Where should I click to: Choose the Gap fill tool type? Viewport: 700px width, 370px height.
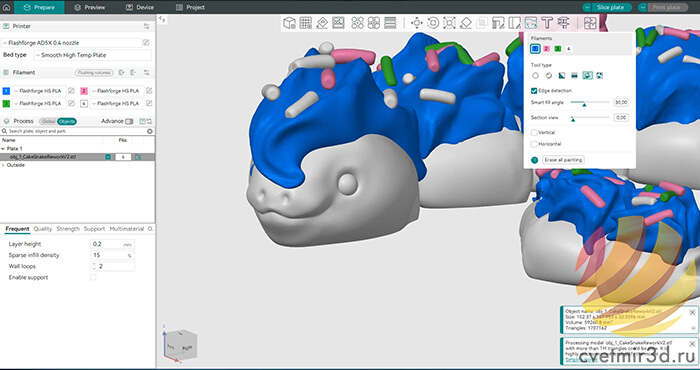[x=600, y=76]
